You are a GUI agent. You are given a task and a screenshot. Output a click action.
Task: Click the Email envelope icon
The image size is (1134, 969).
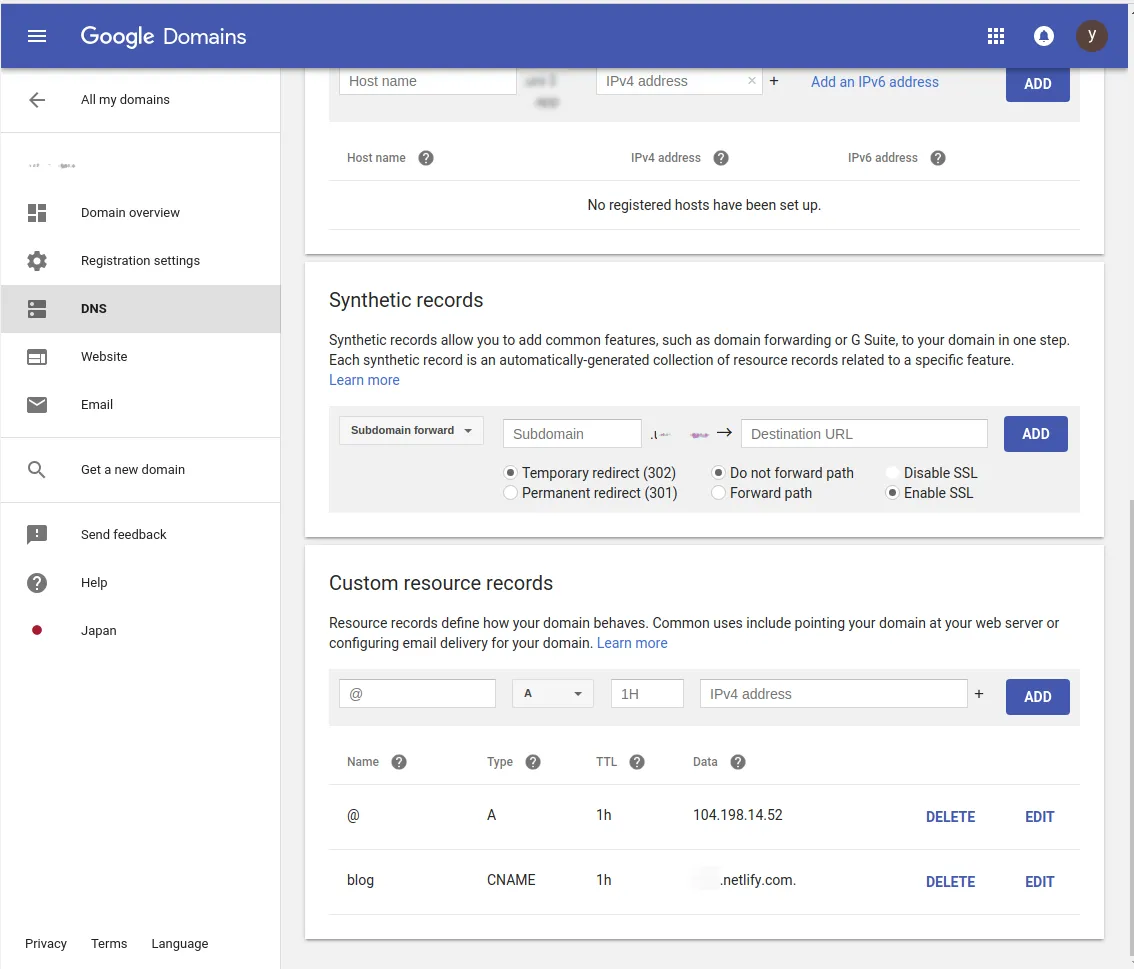click(x=37, y=404)
